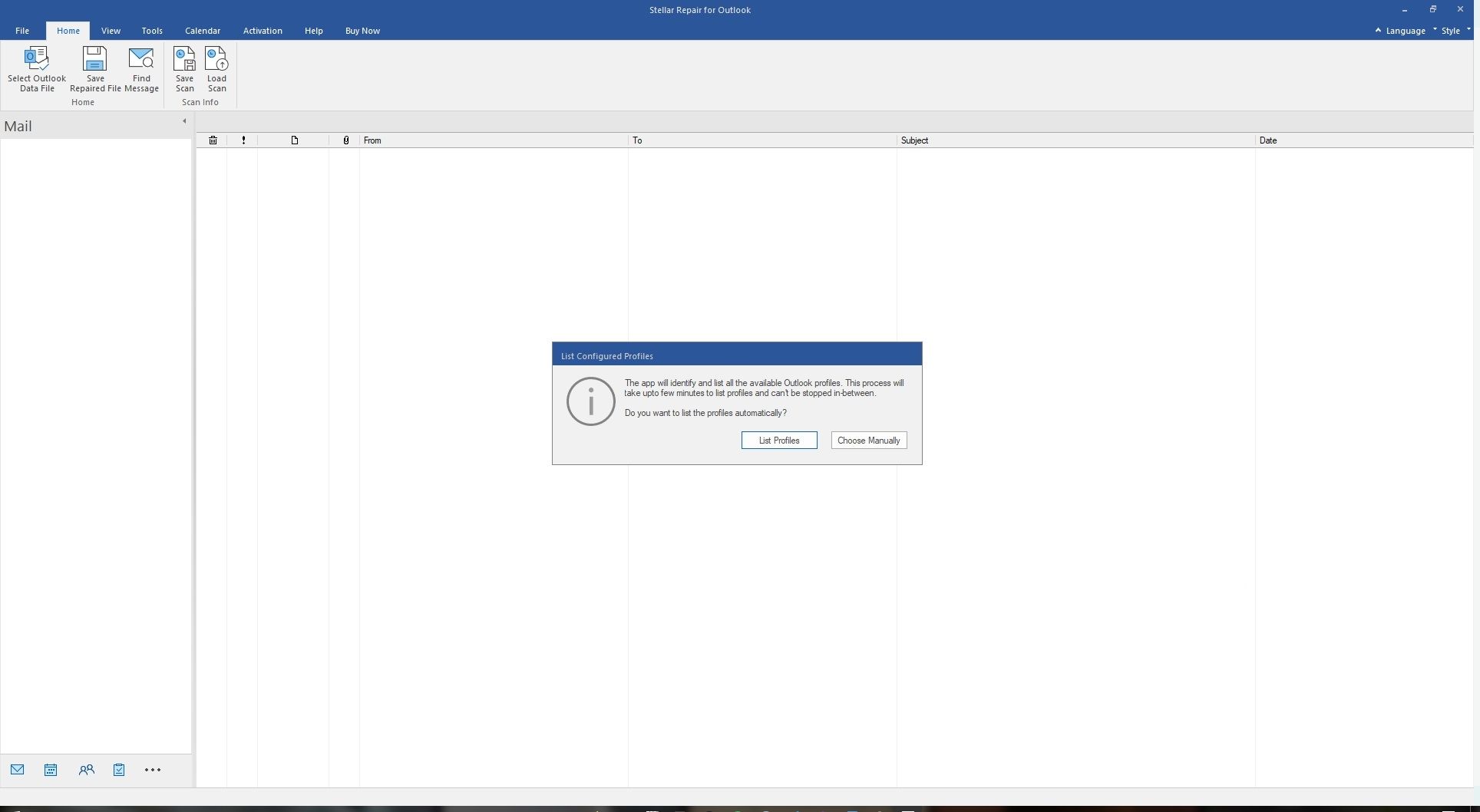Click the List Configured Profiles dialog title
This screenshot has width=1480, height=812.
pos(606,356)
